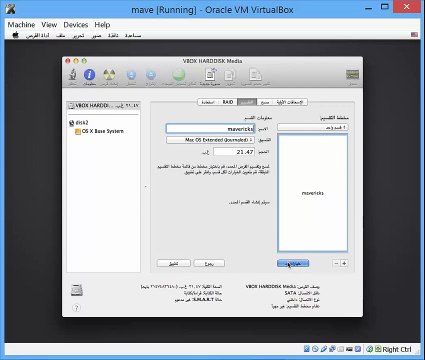The image size is (425, 360).
Task: Open the VirtualBox Devices menu
Action: (x=76, y=25)
